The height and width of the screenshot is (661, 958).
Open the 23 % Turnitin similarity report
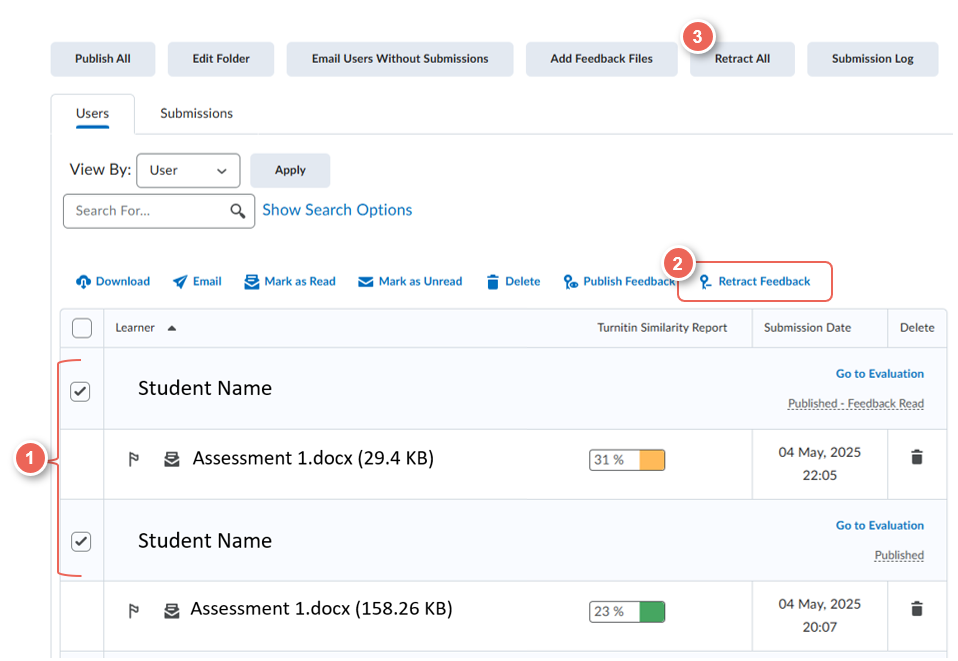pyautogui.click(x=627, y=612)
